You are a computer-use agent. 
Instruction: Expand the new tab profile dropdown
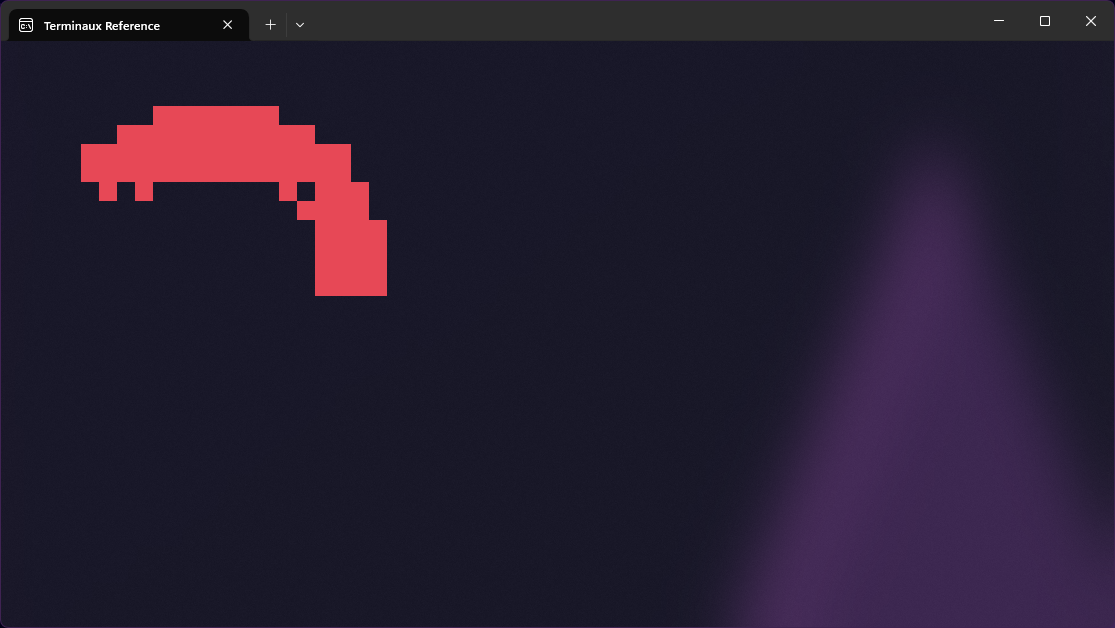pos(300,25)
